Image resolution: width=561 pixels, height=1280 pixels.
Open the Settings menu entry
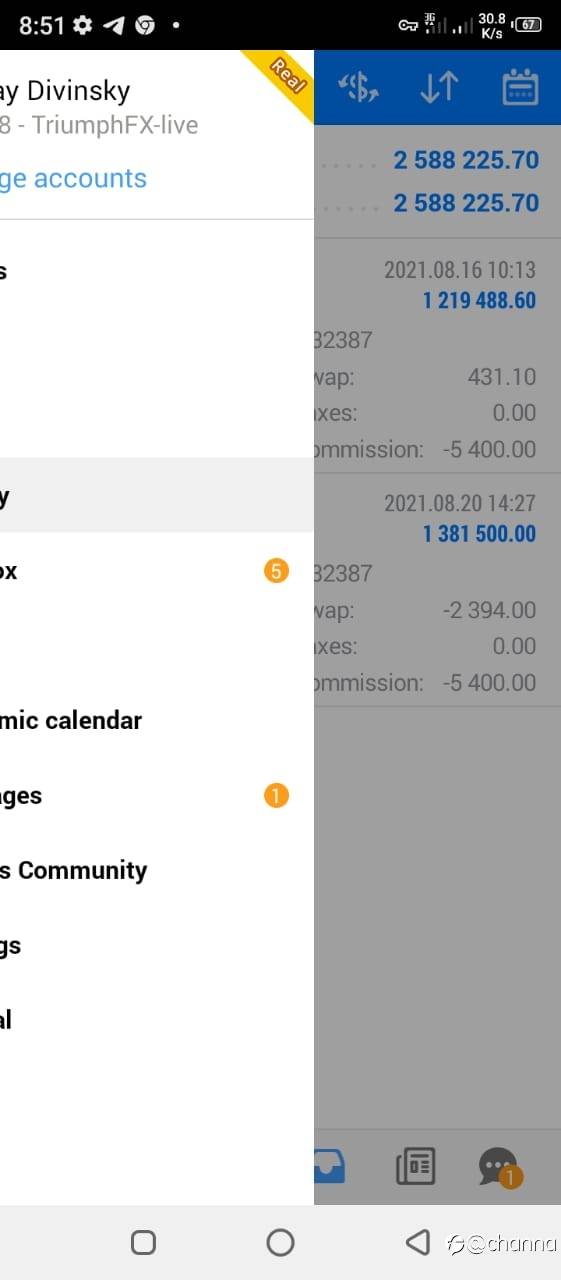pyautogui.click(x=157, y=945)
